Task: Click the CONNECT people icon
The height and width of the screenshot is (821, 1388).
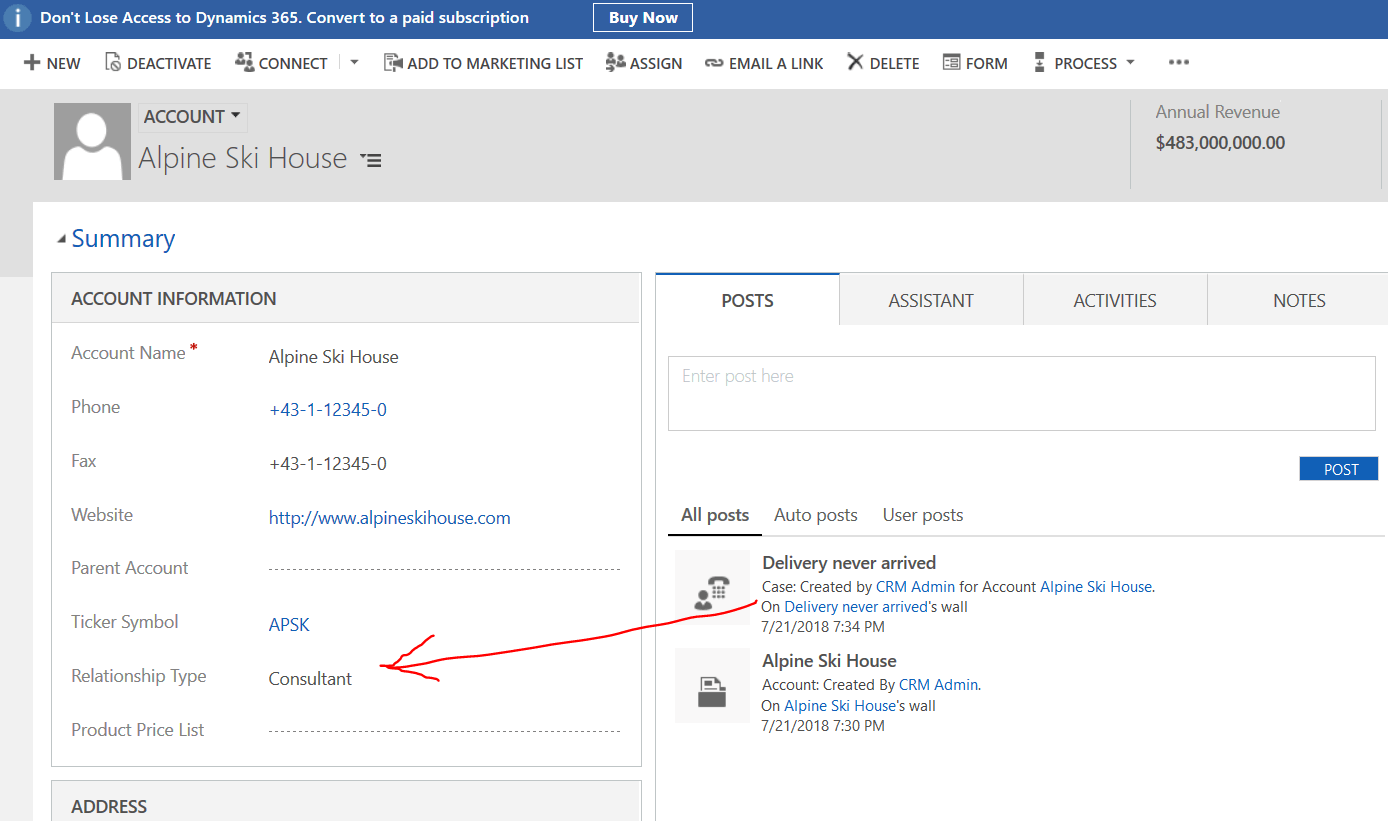Action: coord(244,62)
